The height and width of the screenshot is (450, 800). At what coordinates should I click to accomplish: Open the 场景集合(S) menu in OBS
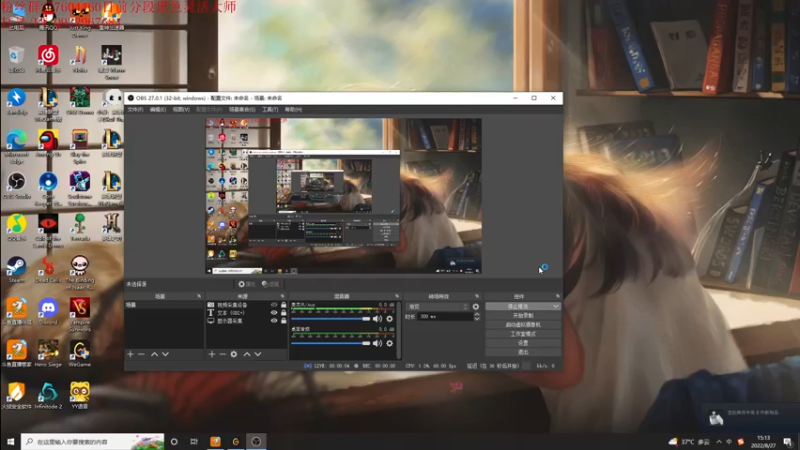click(x=242, y=110)
